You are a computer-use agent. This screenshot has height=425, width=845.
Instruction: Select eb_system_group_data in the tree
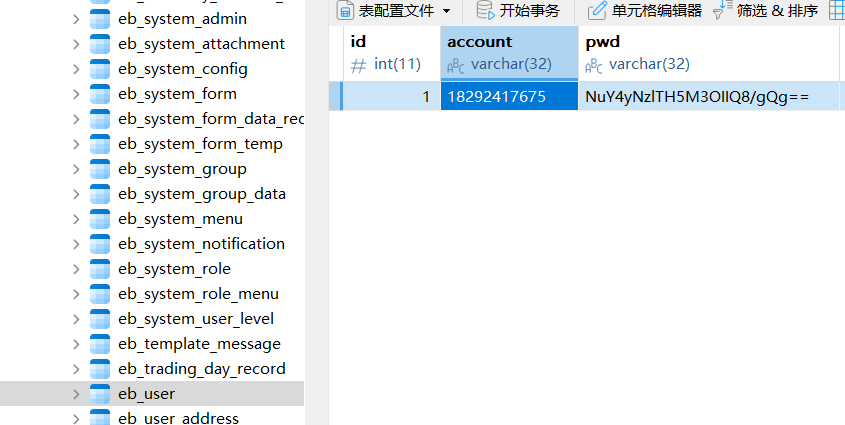(x=202, y=194)
